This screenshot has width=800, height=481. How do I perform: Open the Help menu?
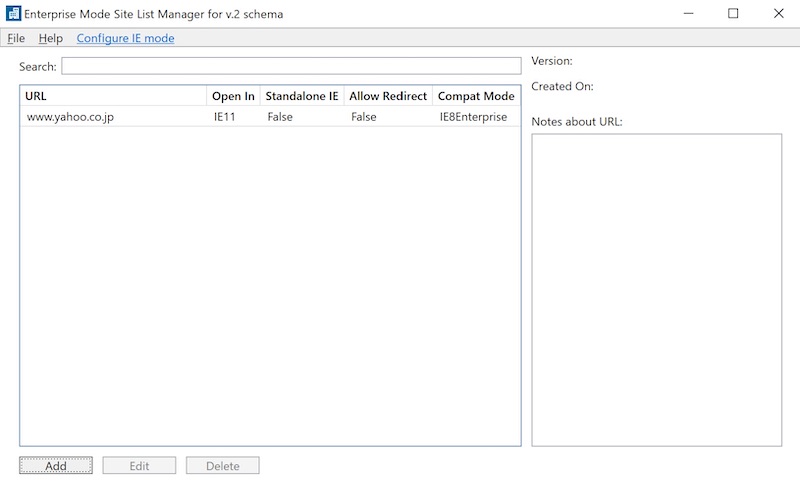51,38
